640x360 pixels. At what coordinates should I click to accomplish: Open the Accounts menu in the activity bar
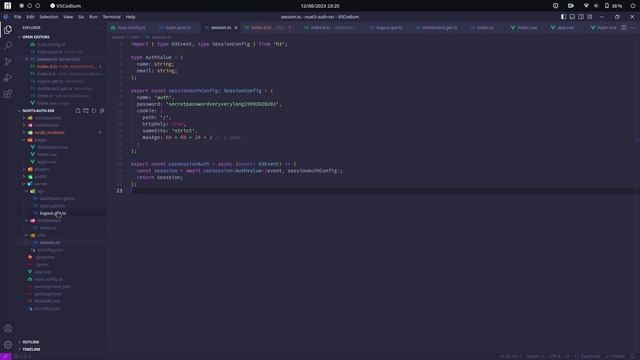click(x=8, y=329)
